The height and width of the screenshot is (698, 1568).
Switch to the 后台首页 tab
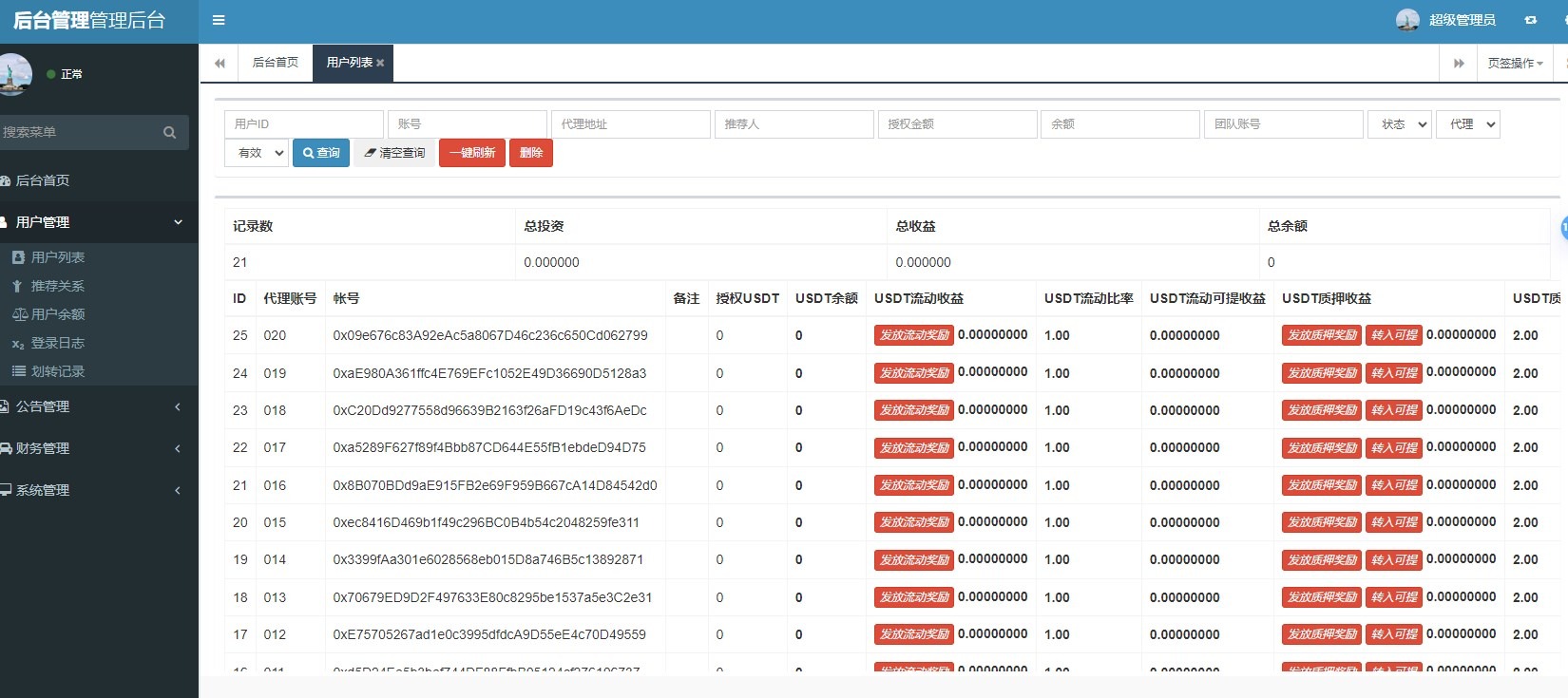275,63
